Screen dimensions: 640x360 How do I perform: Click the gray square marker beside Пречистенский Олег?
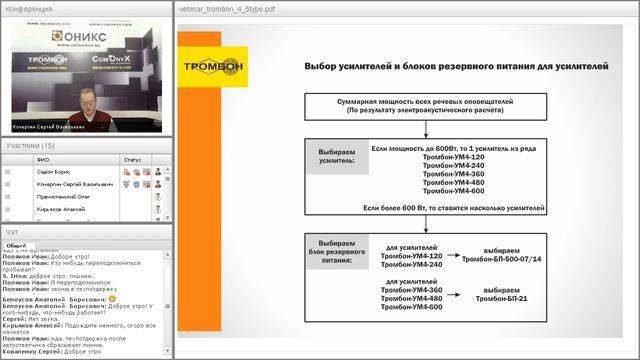tap(7, 197)
